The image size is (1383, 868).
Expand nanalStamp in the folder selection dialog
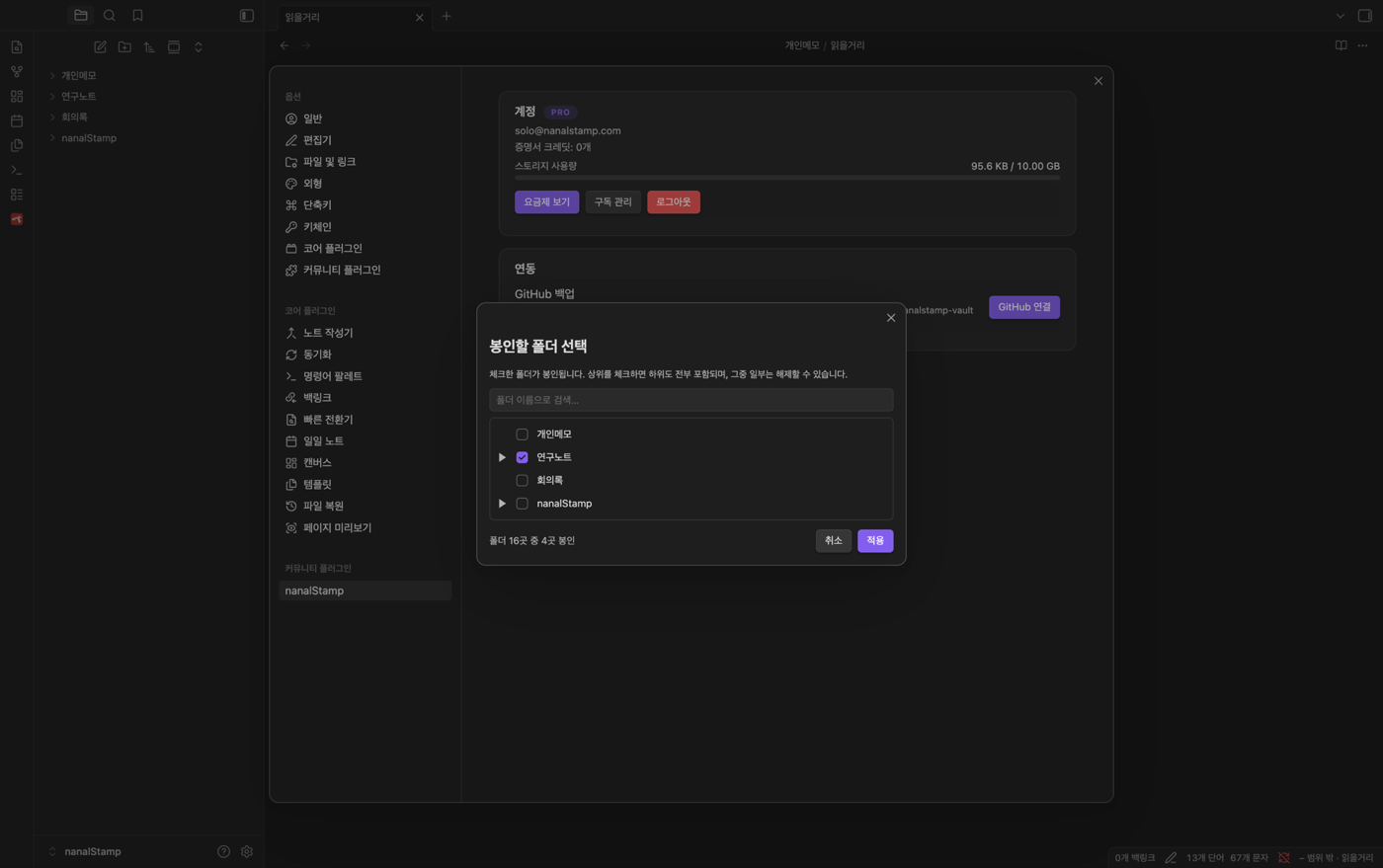coord(503,504)
